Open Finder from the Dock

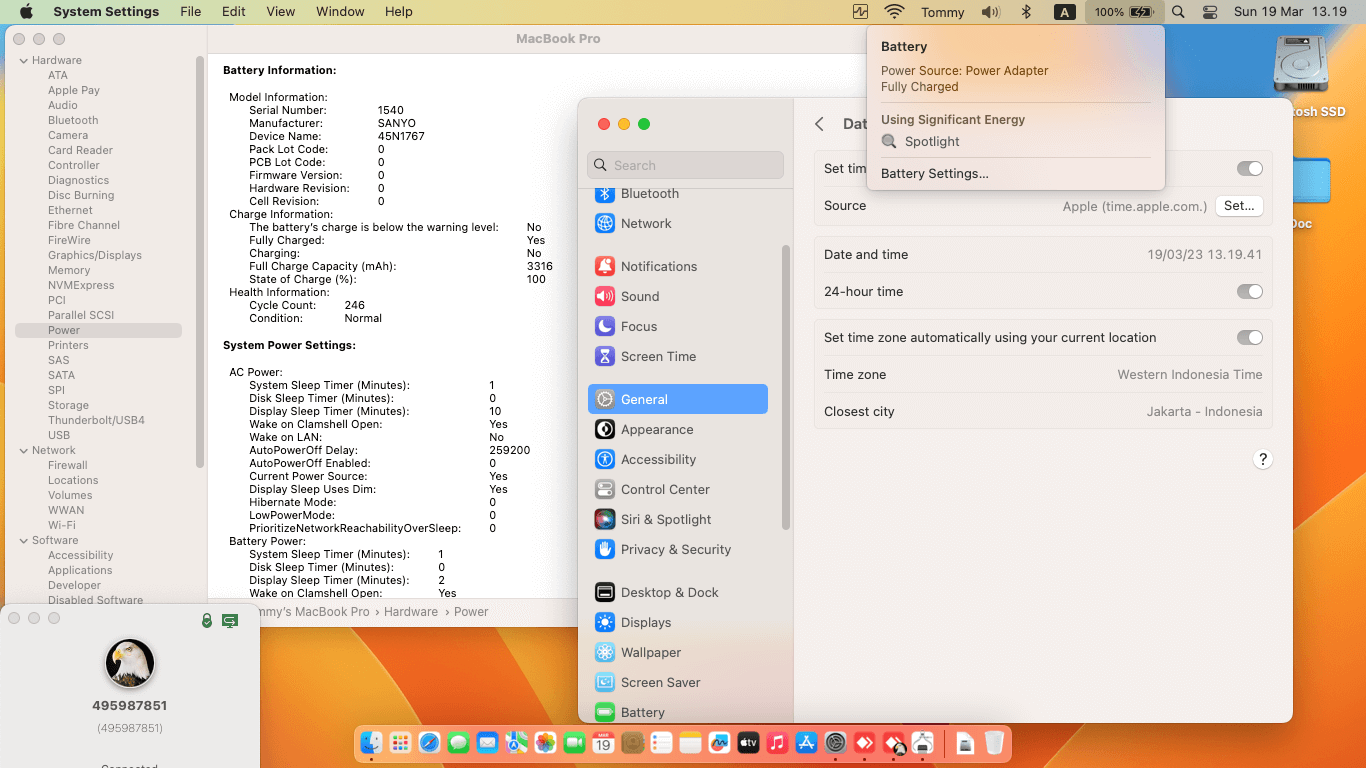[x=371, y=743]
